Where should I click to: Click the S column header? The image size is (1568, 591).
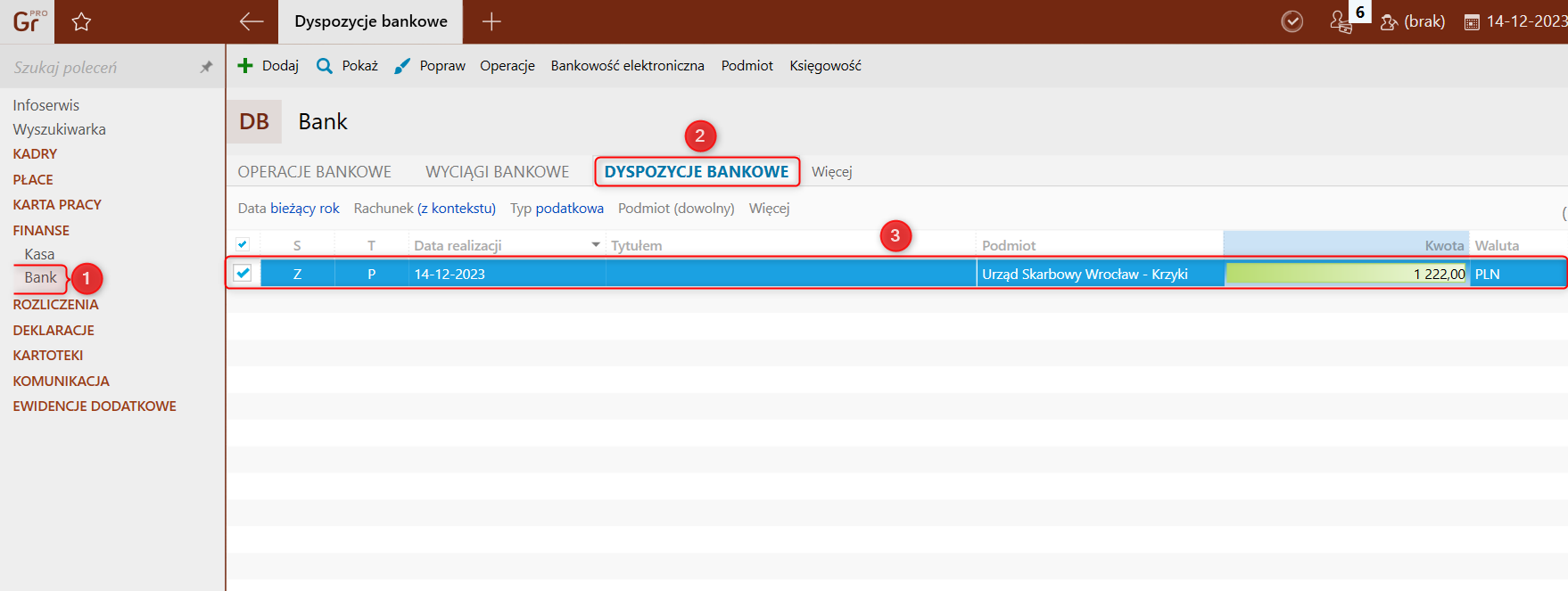[x=297, y=245]
